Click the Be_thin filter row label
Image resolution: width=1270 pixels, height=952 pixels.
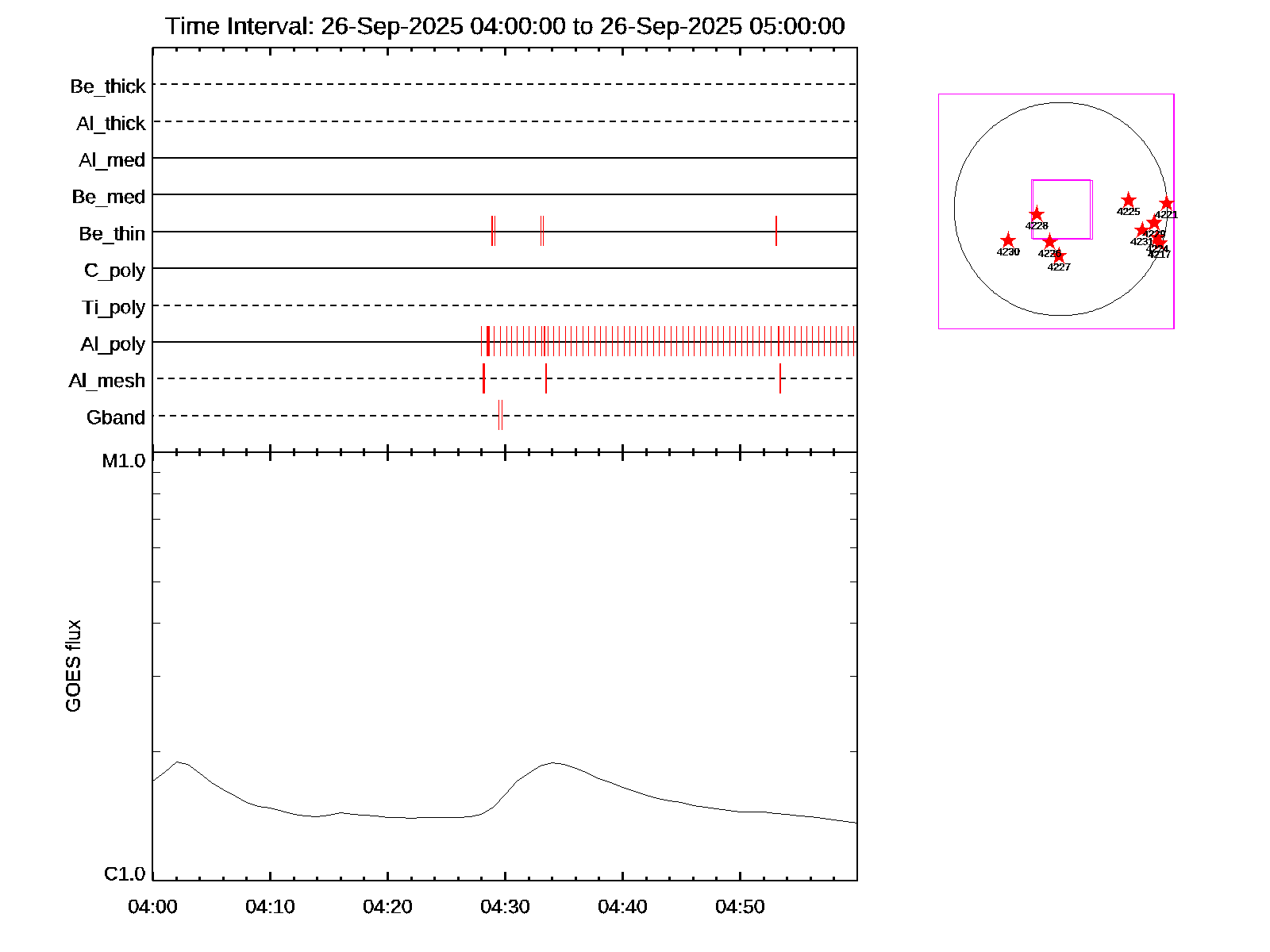tap(112, 234)
